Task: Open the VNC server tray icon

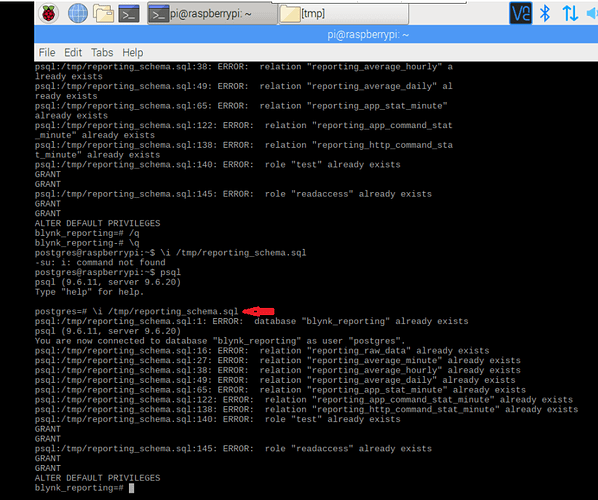Action: pos(521,13)
